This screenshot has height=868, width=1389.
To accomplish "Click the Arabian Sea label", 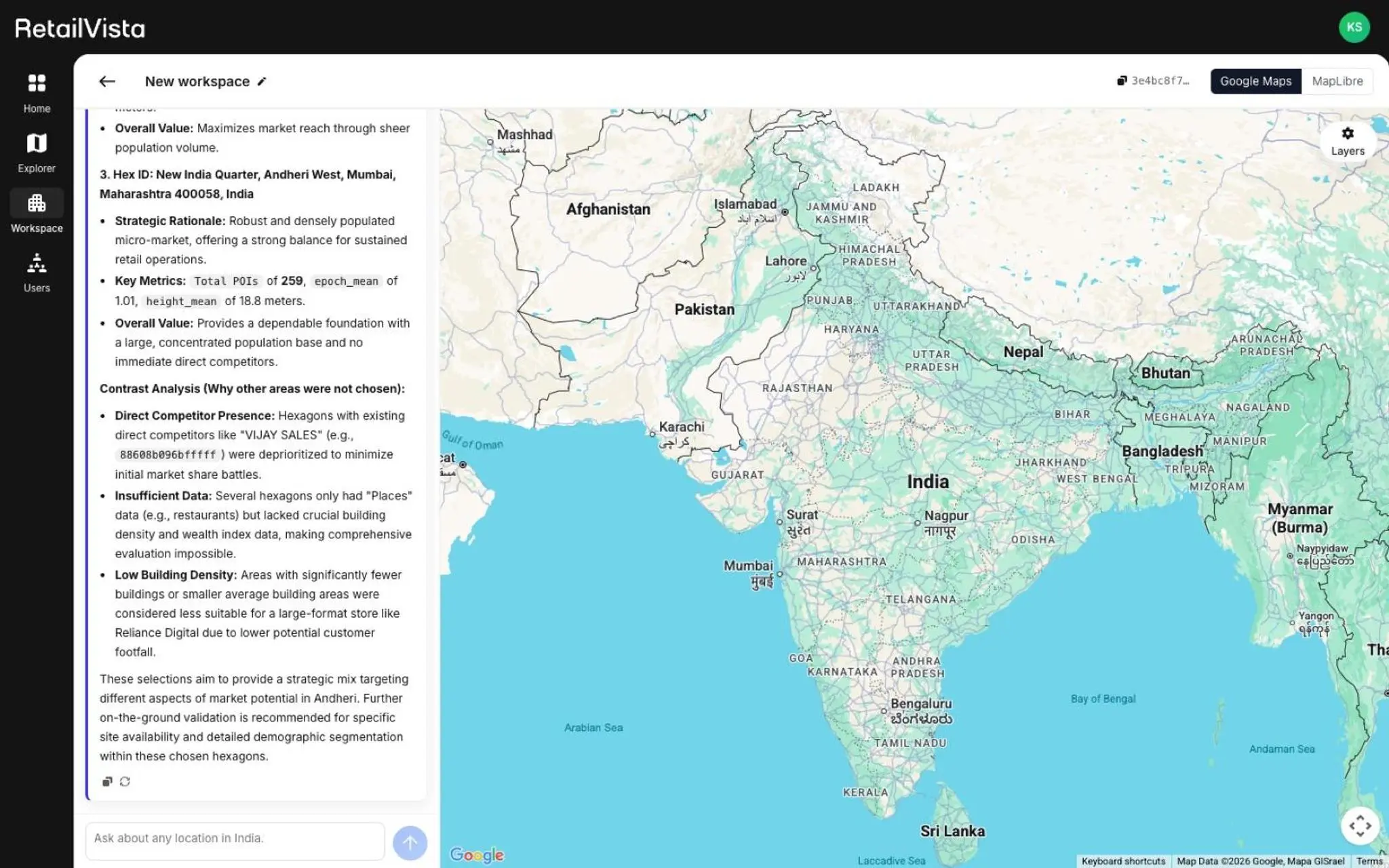I will 593,728.
